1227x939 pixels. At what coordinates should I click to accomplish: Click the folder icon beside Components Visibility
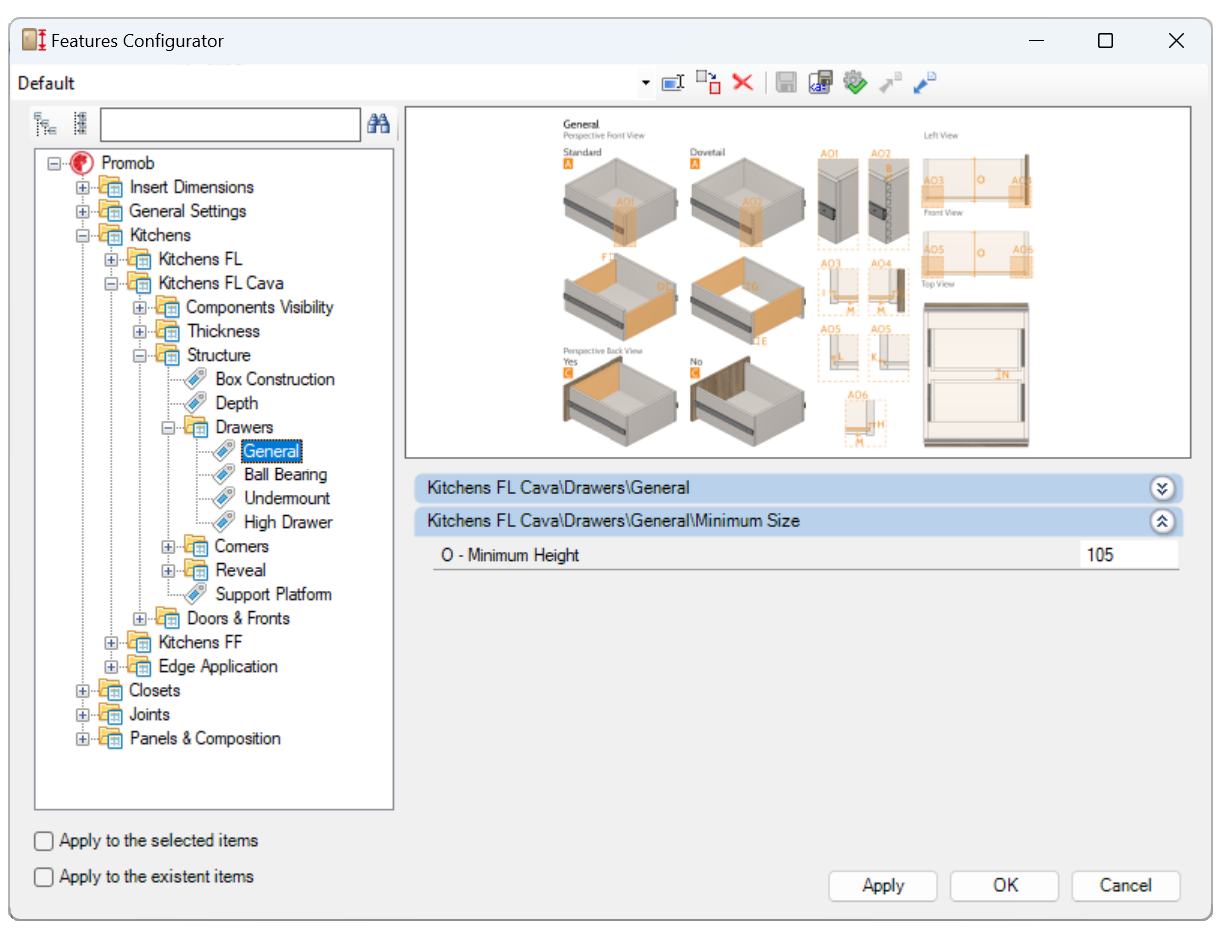tap(167, 307)
